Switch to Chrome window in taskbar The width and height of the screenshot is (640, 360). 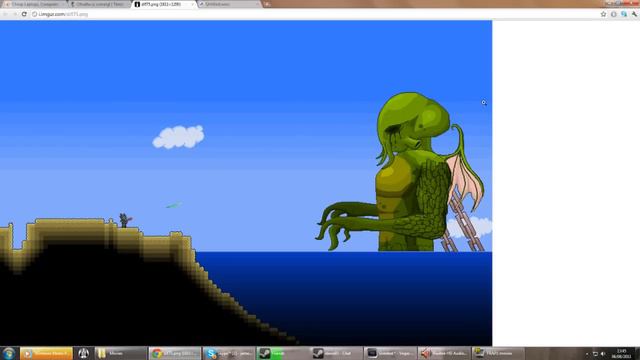click(x=175, y=353)
